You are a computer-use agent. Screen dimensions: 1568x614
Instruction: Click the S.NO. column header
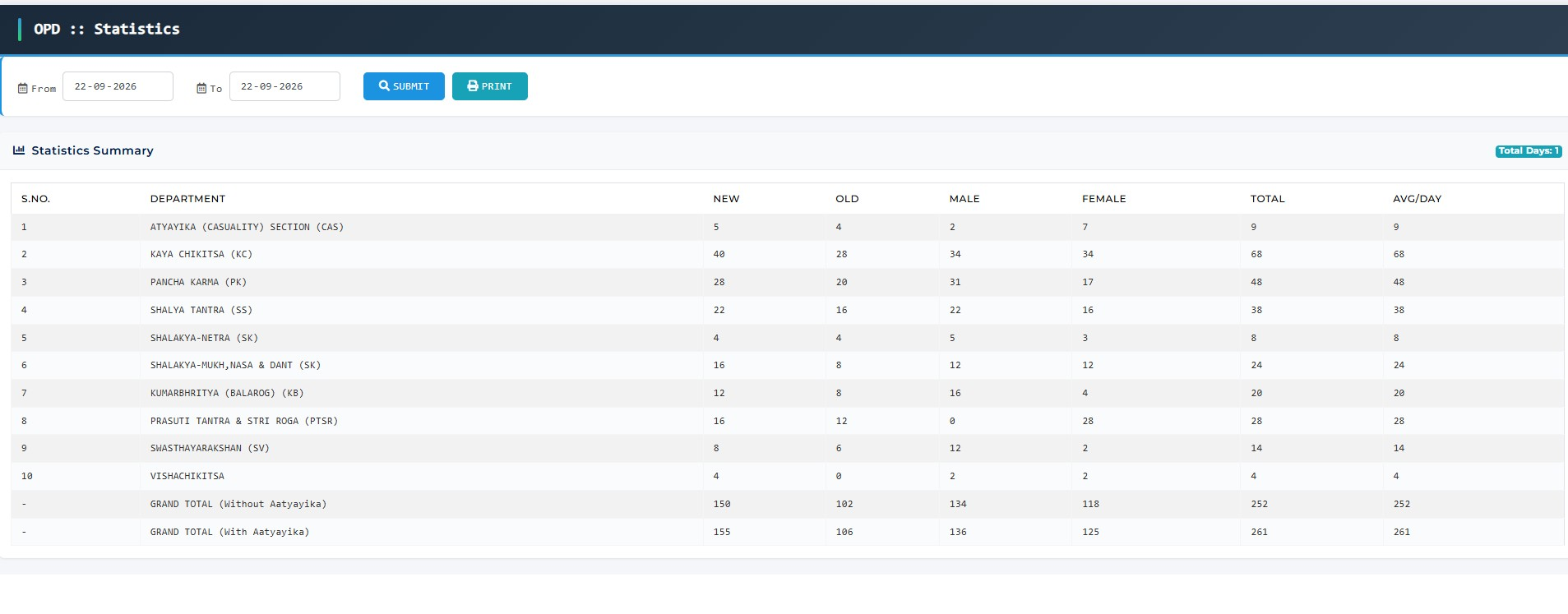tap(35, 199)
